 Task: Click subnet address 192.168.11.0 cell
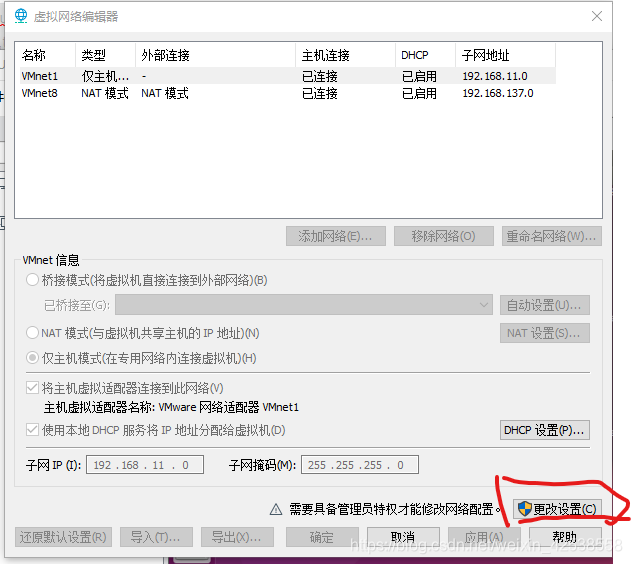tap(495, 76)
